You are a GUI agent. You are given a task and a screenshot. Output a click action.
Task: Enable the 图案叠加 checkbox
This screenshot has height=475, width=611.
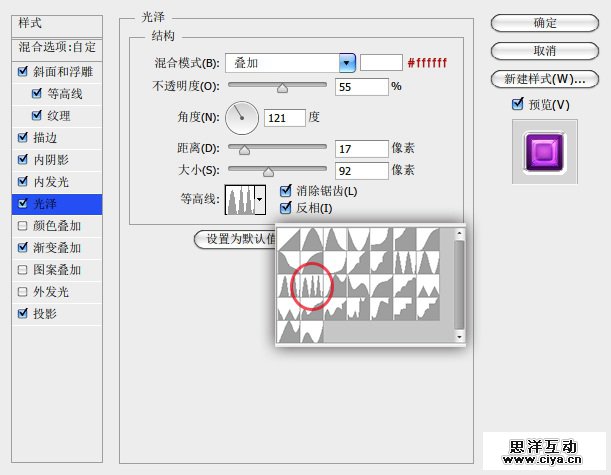coord(23,270)
